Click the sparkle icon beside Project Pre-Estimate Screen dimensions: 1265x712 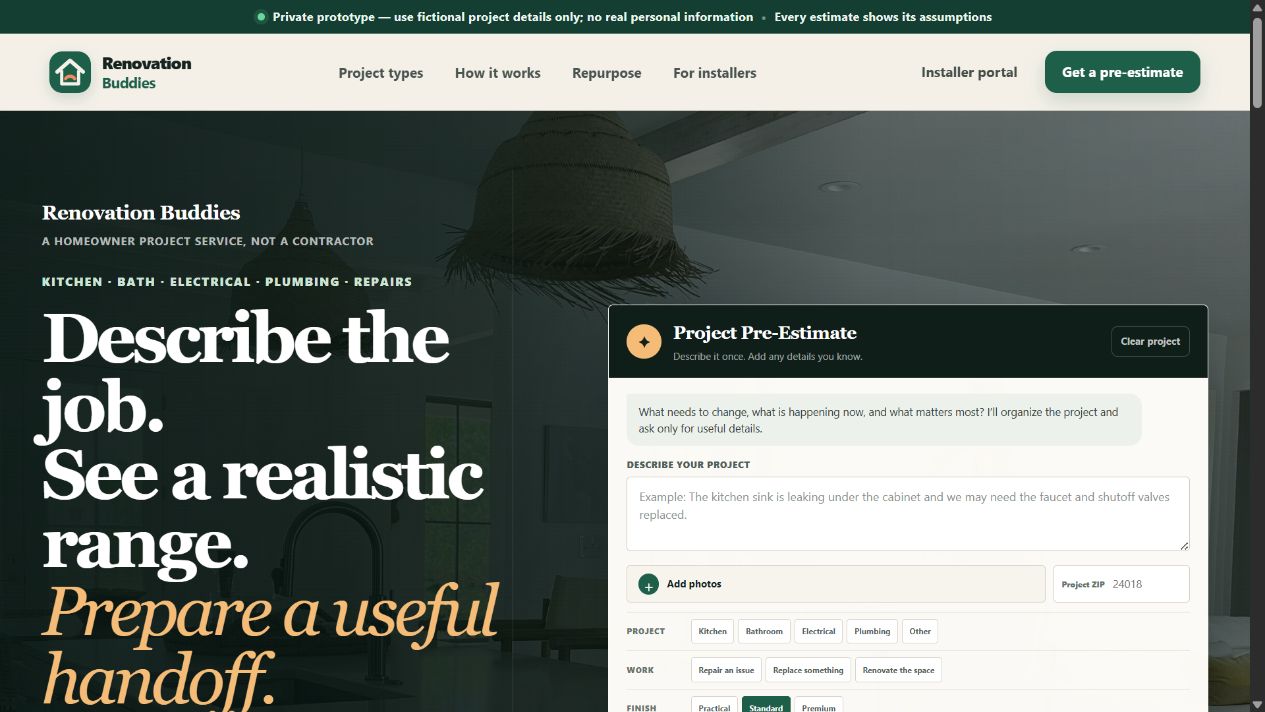pos(644,341)
